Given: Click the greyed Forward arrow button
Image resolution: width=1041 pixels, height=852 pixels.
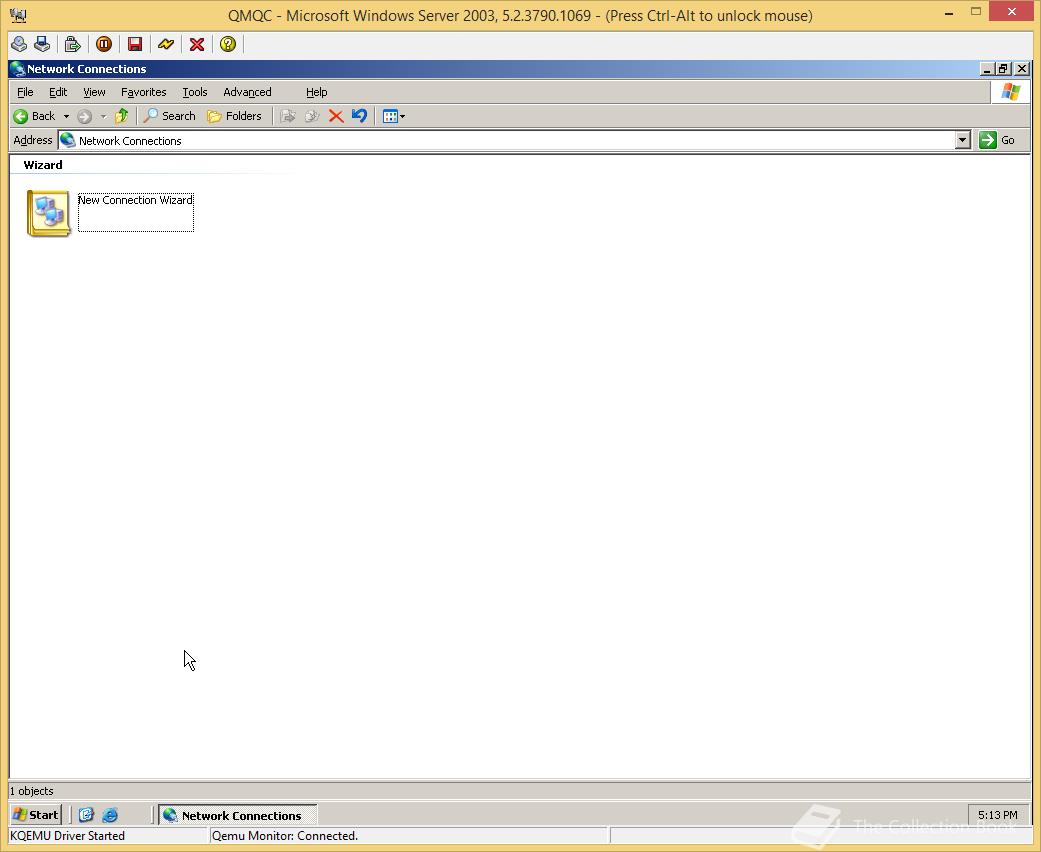Looking at the screenshot, I should 84,116.
